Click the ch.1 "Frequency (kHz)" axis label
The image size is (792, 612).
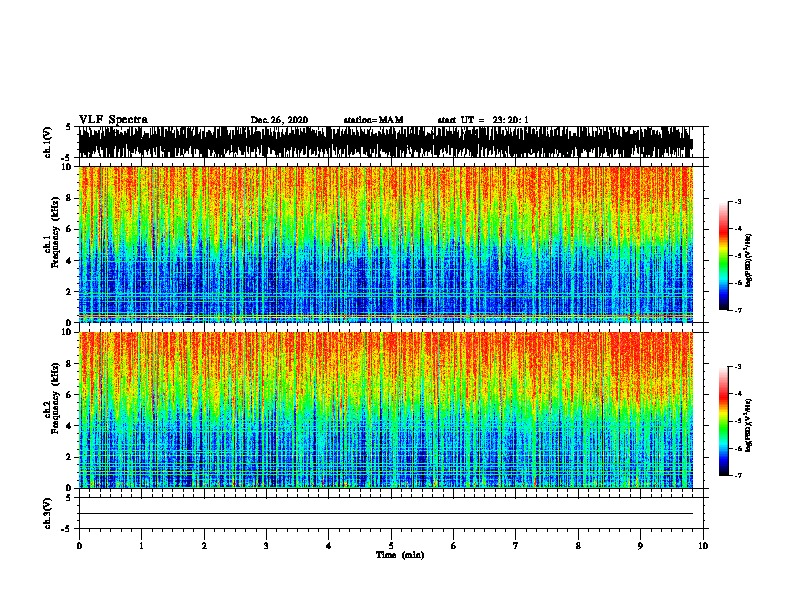(x=55, y=232)
